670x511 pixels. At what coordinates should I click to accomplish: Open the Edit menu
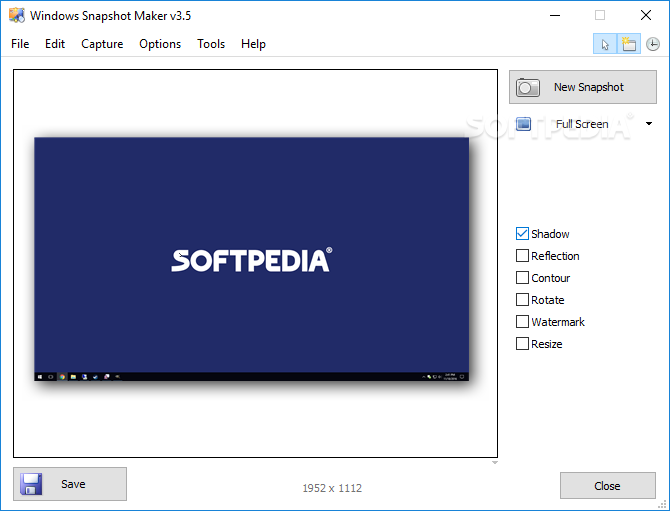pos(55,44)
